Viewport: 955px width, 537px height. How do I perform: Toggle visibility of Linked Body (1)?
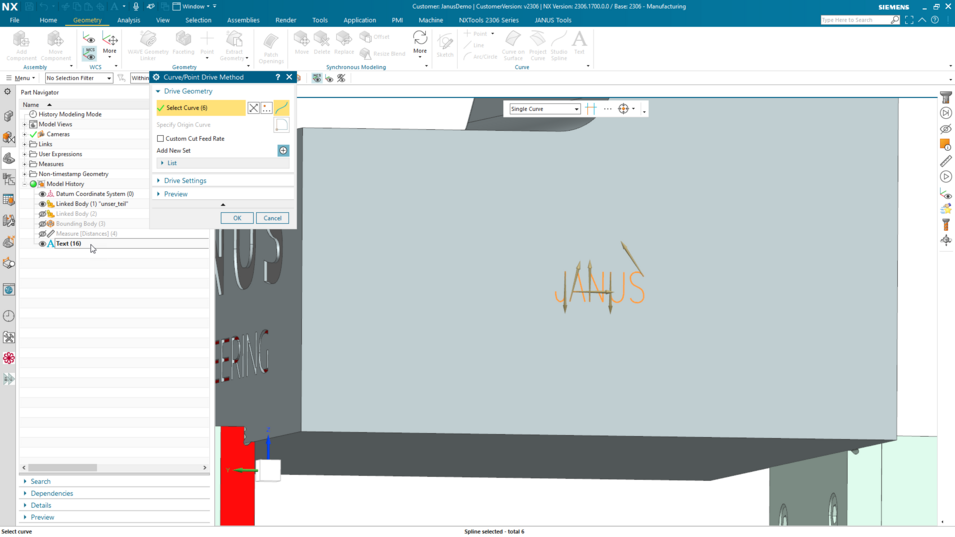tap(42, 204)
